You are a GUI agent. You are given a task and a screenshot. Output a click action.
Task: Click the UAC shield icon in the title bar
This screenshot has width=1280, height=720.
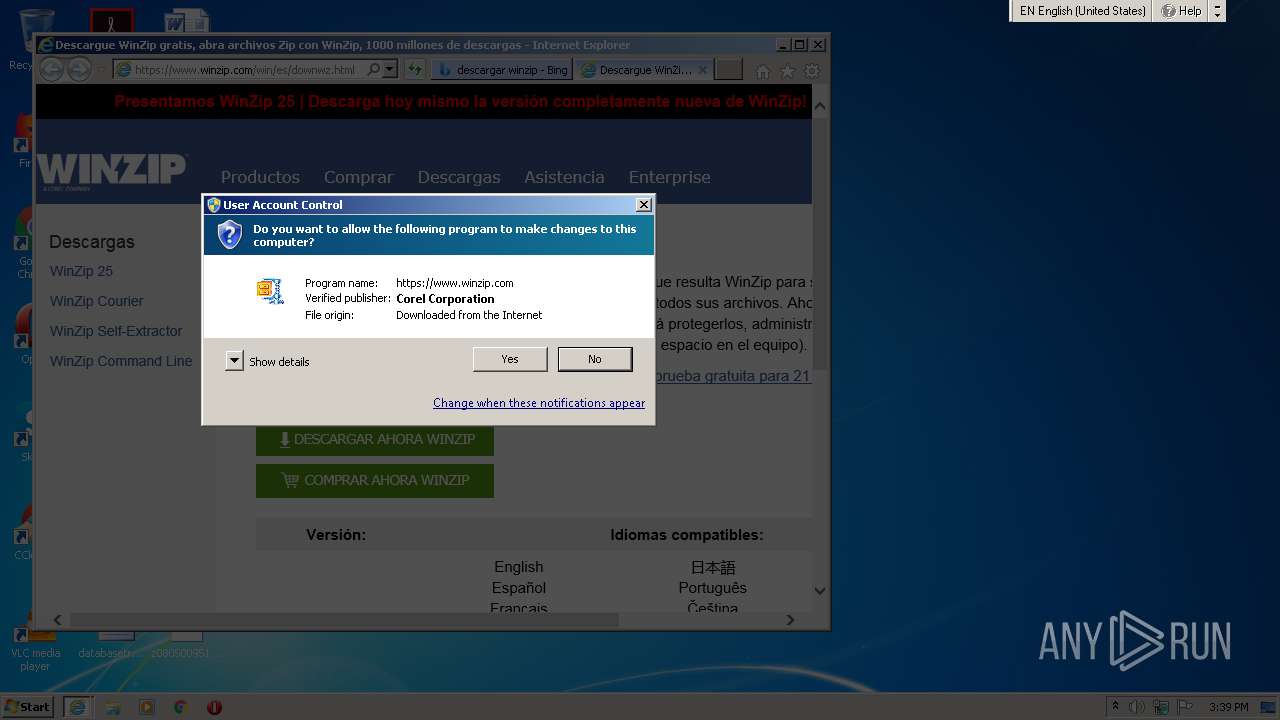pyautogui.click(x=213, y=205)
